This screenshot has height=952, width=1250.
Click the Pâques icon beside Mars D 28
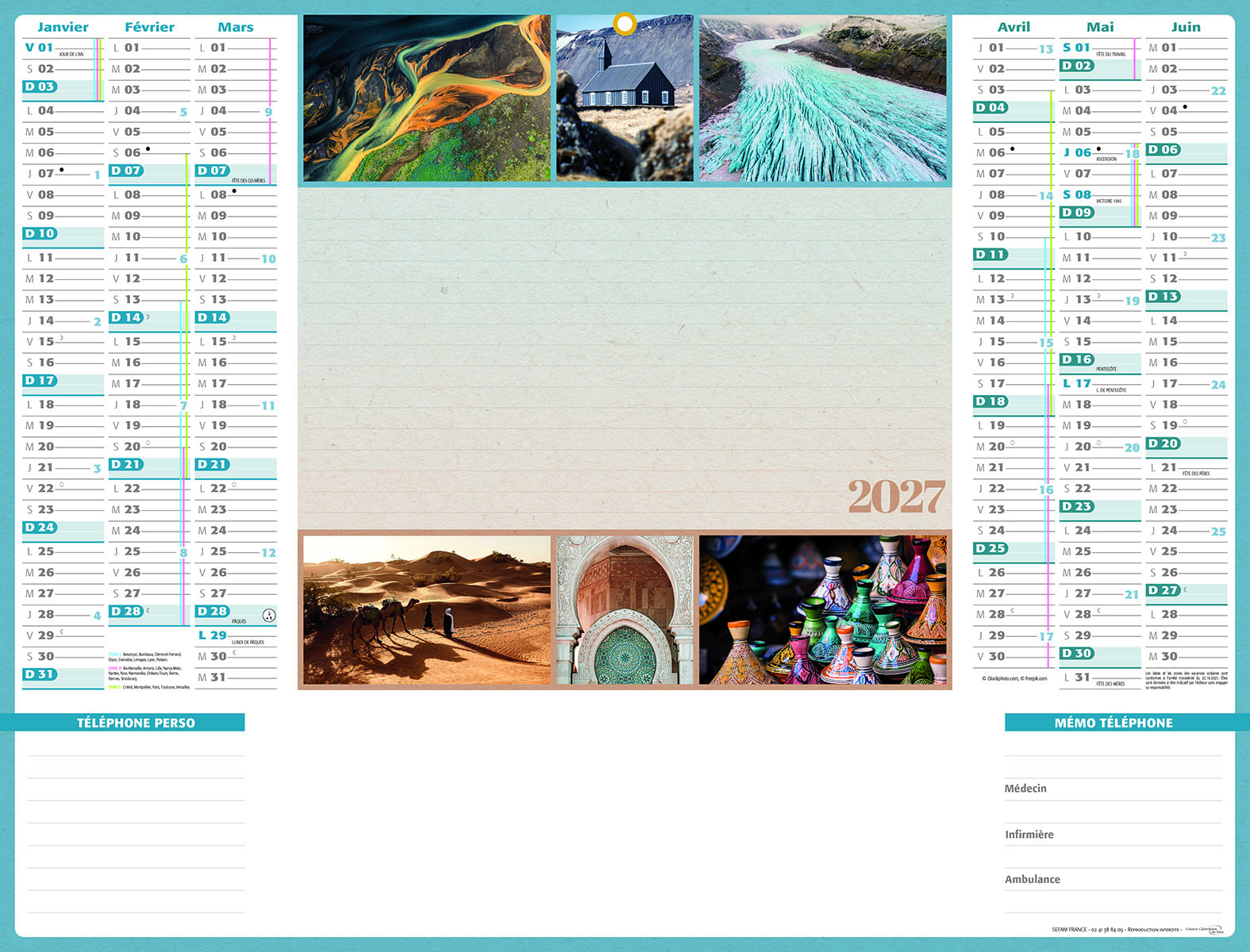click(x=268, y=615)
